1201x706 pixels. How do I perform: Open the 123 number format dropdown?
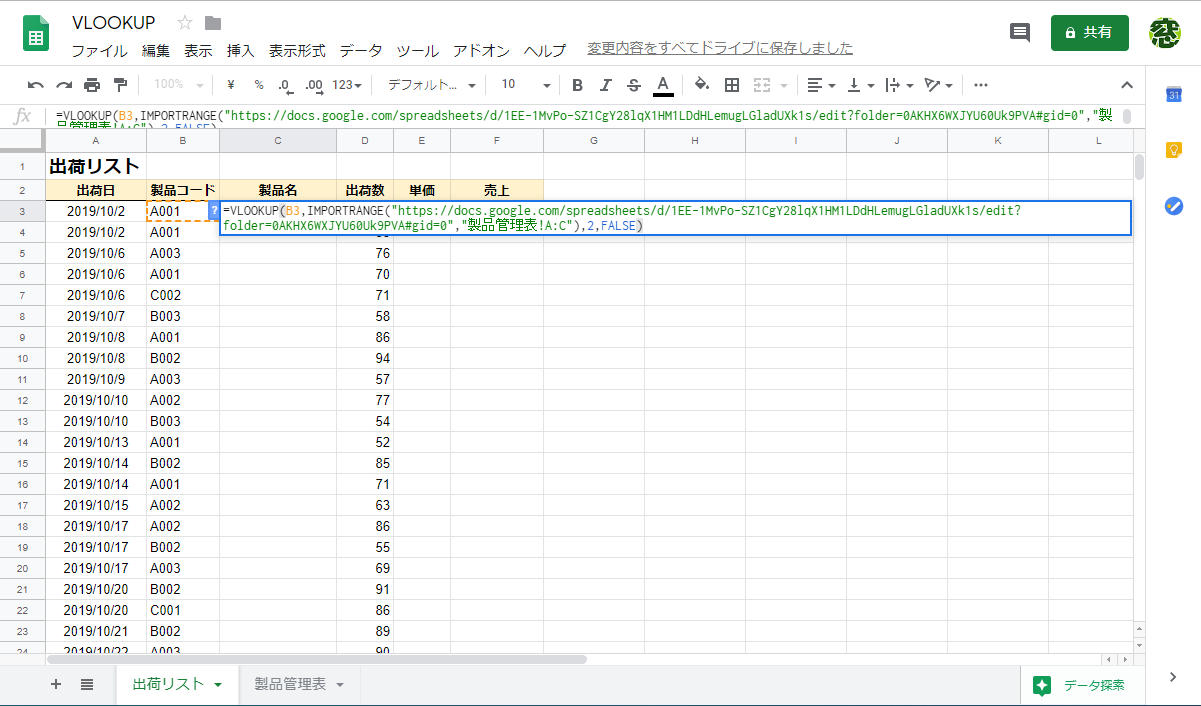point(347,85)
